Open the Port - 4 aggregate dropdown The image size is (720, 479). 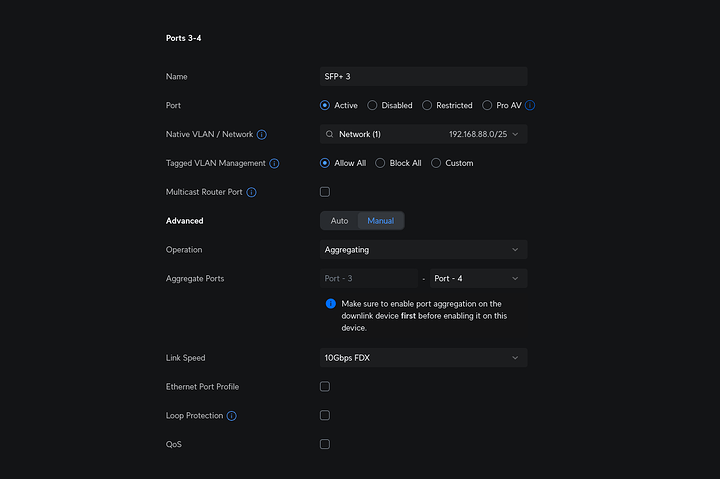[478, 279]
